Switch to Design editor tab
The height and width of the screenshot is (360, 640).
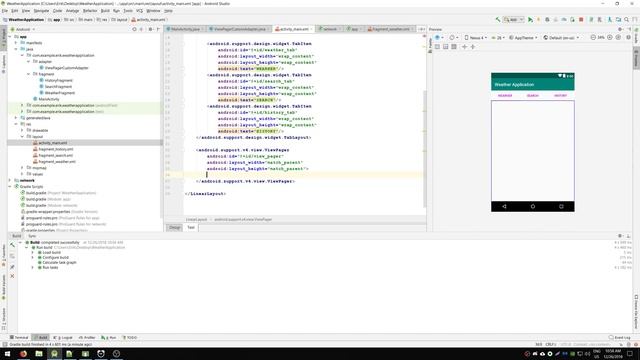175,227
